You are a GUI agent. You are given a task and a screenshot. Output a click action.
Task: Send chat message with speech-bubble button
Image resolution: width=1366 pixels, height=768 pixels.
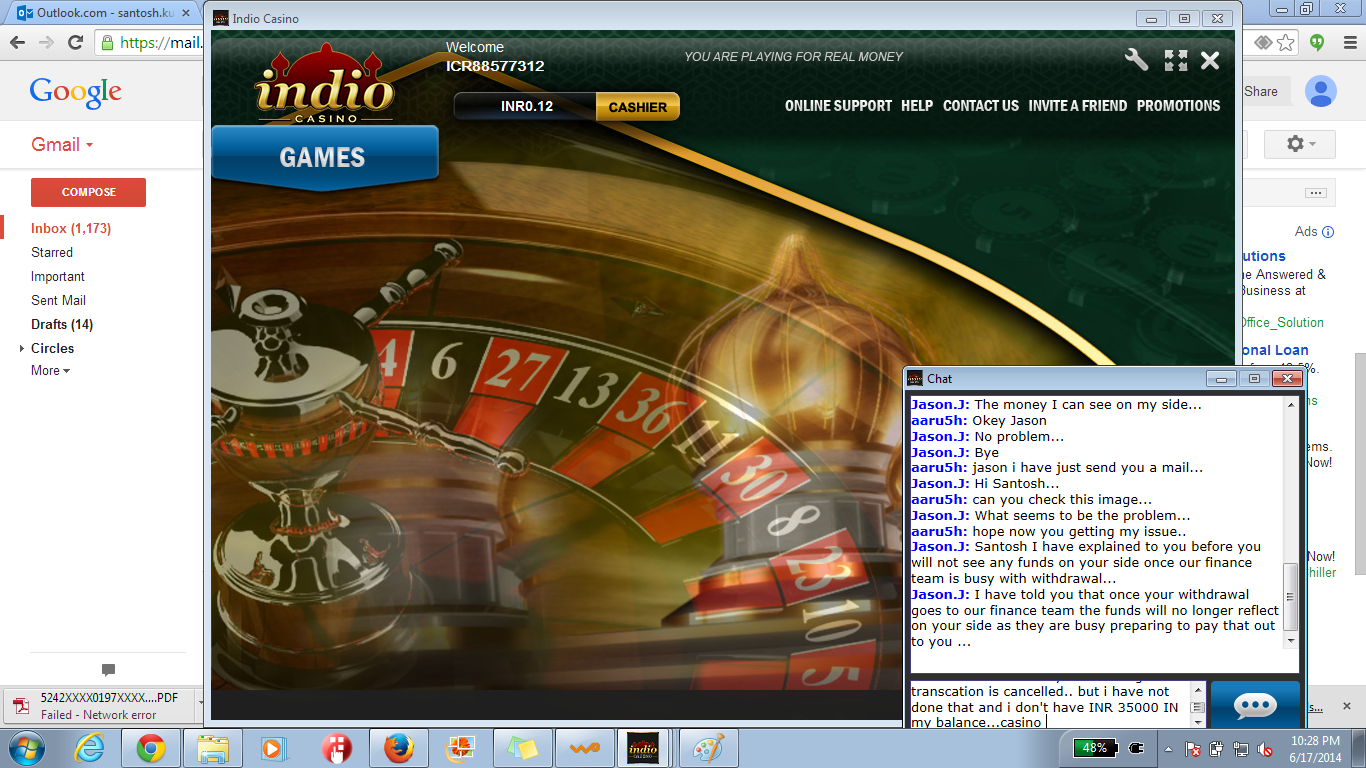click(x=1254, y=705)
